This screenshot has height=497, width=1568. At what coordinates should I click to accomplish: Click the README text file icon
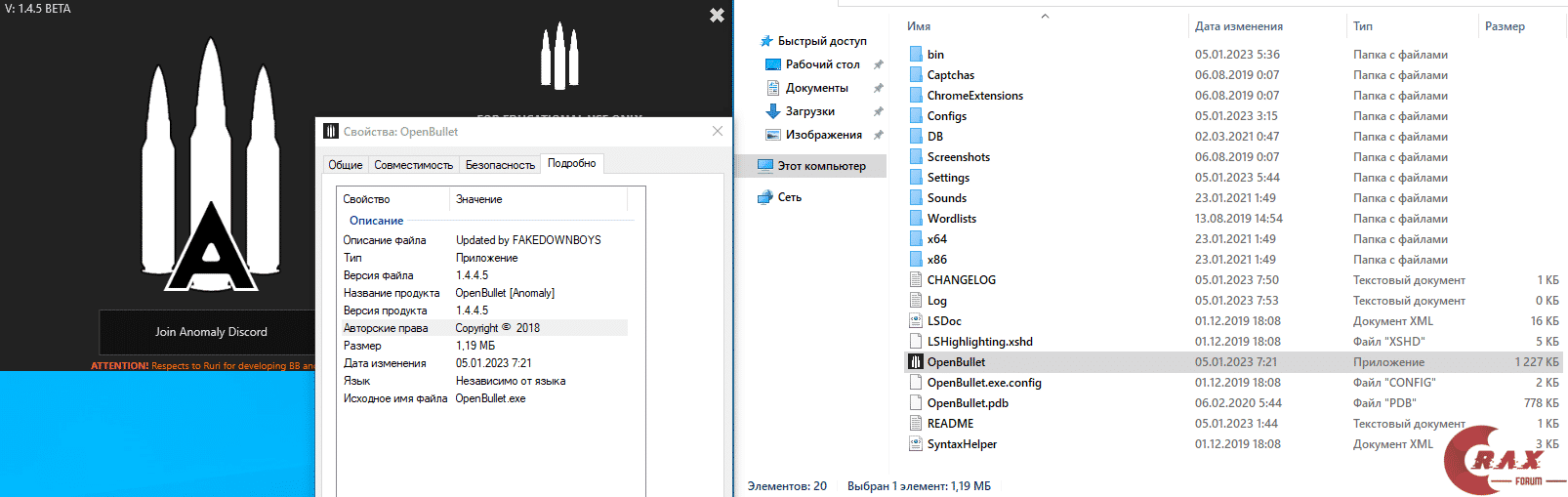click(x=916, y=424)
